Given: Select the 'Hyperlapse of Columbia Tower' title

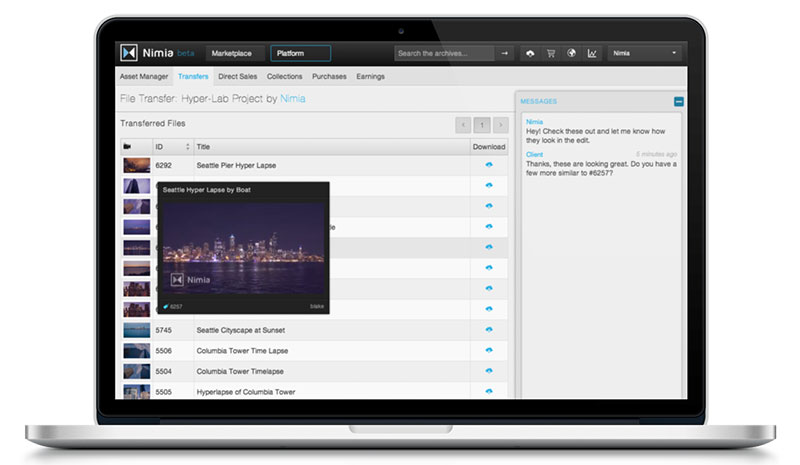Looking at the screenshot, I should 246,392.
